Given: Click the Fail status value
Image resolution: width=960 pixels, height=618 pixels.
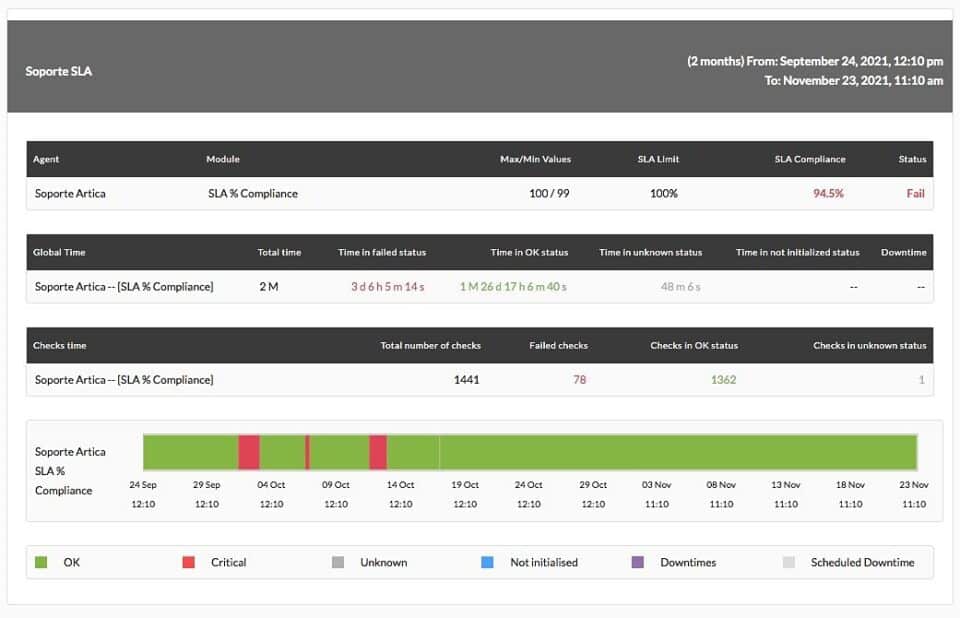Looking at the screenshot, I should (915, 194).
